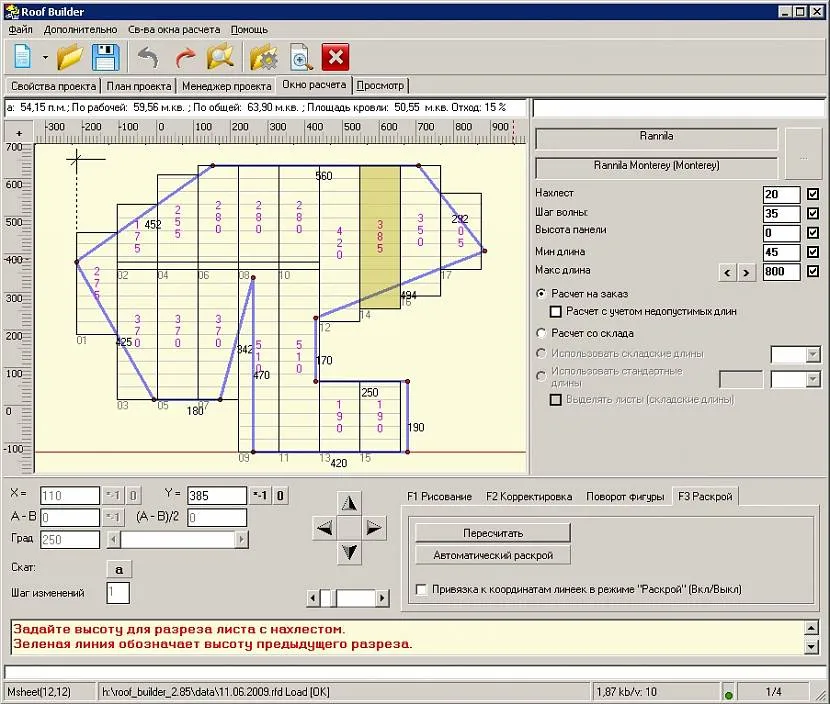Image resolution: width=830 pixels, height=704 pixels.
Task: Create a new project with the blank document icon
Action: pyautogui.click(x=22, y=57)
